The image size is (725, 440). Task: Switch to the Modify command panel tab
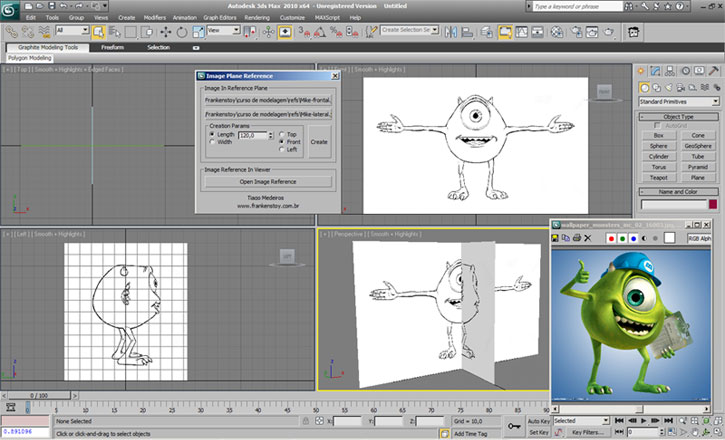(655, 71)
